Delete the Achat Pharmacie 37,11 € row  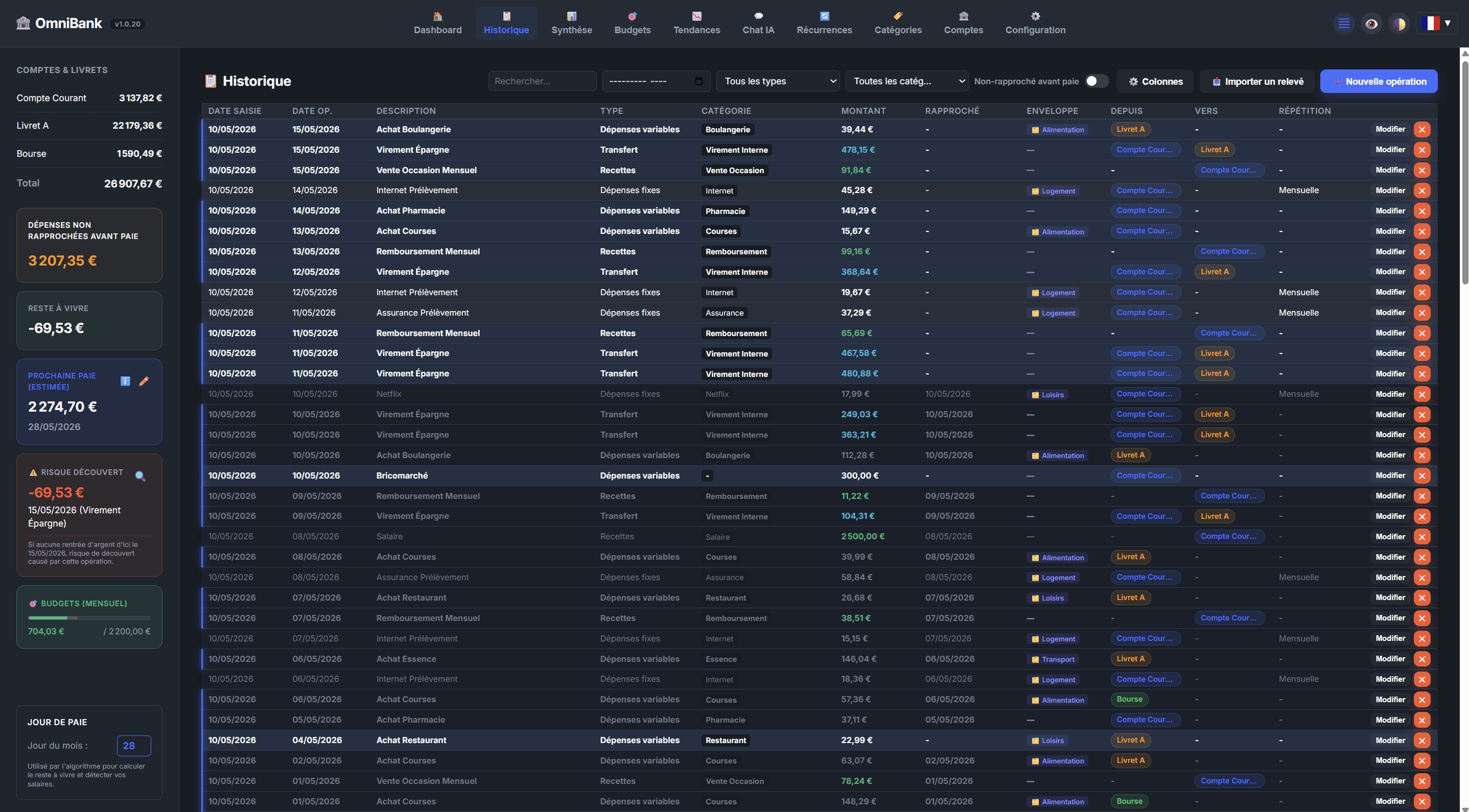click(x=1421, y=720)
